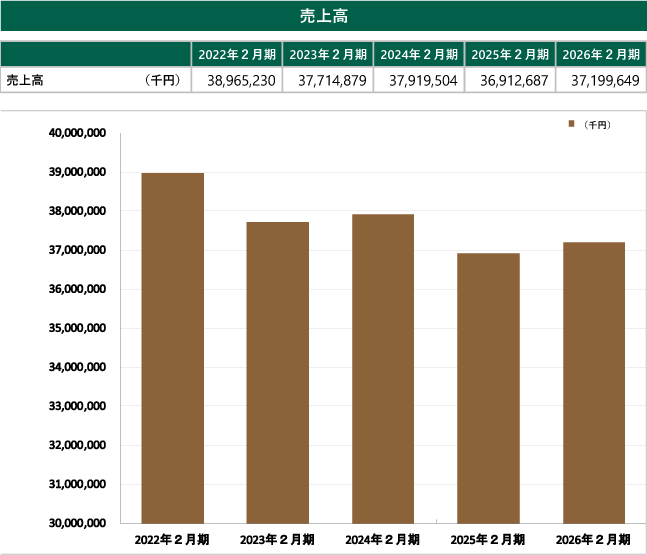Click the 売上高 row label in table
The width and height of the screenshot is (647, 555).
click(x=25, y=80)
